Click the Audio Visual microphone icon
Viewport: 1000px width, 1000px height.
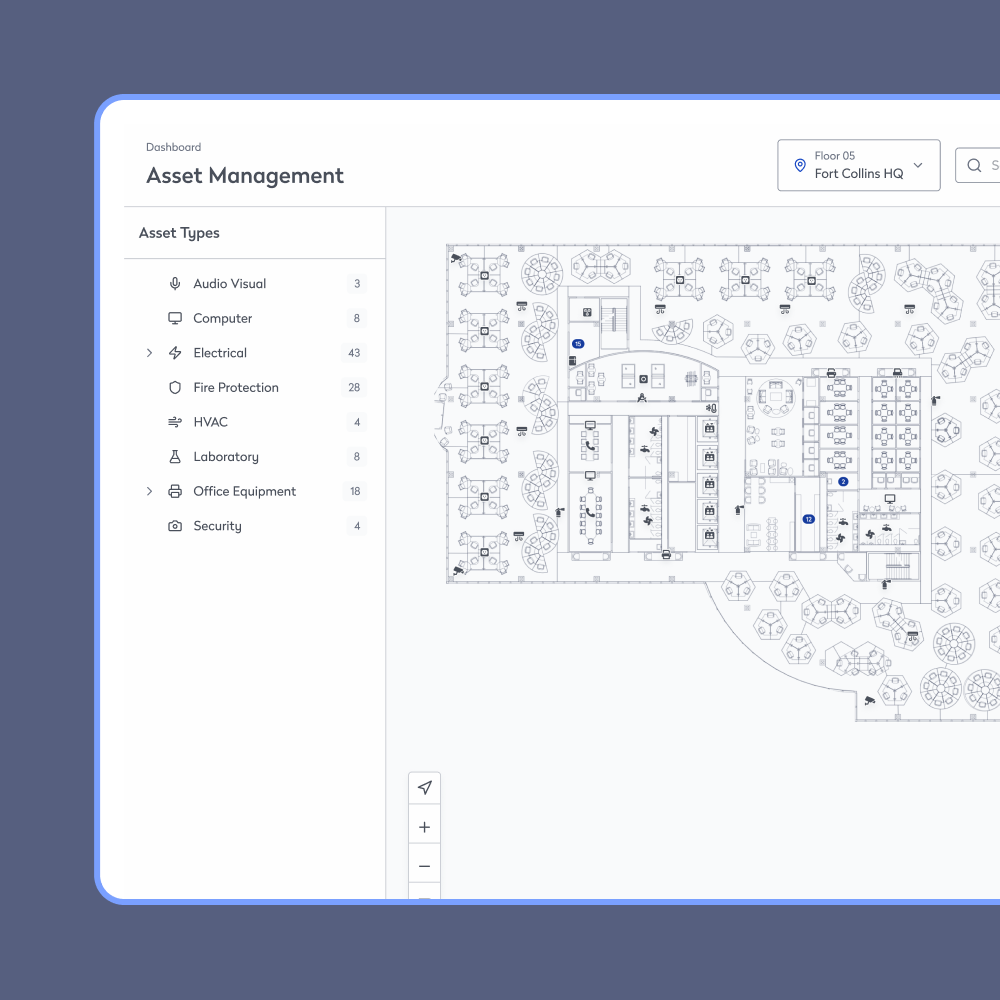[175, 284]
